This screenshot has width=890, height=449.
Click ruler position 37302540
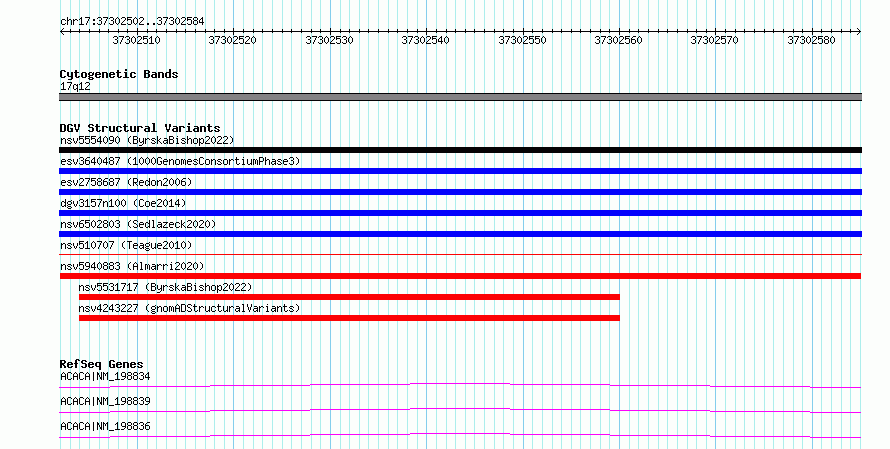coord(425,40)
